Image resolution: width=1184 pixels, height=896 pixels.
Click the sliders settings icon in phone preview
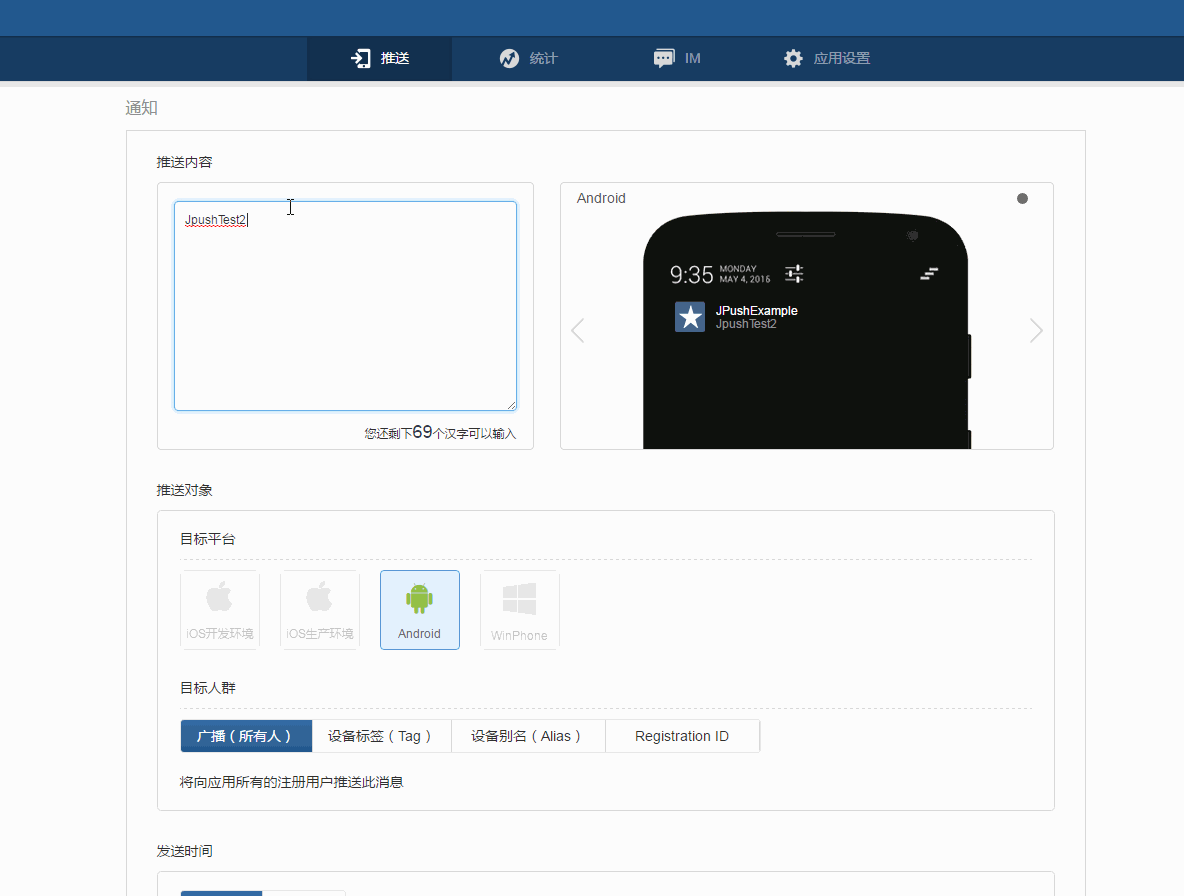coord(794,273)
